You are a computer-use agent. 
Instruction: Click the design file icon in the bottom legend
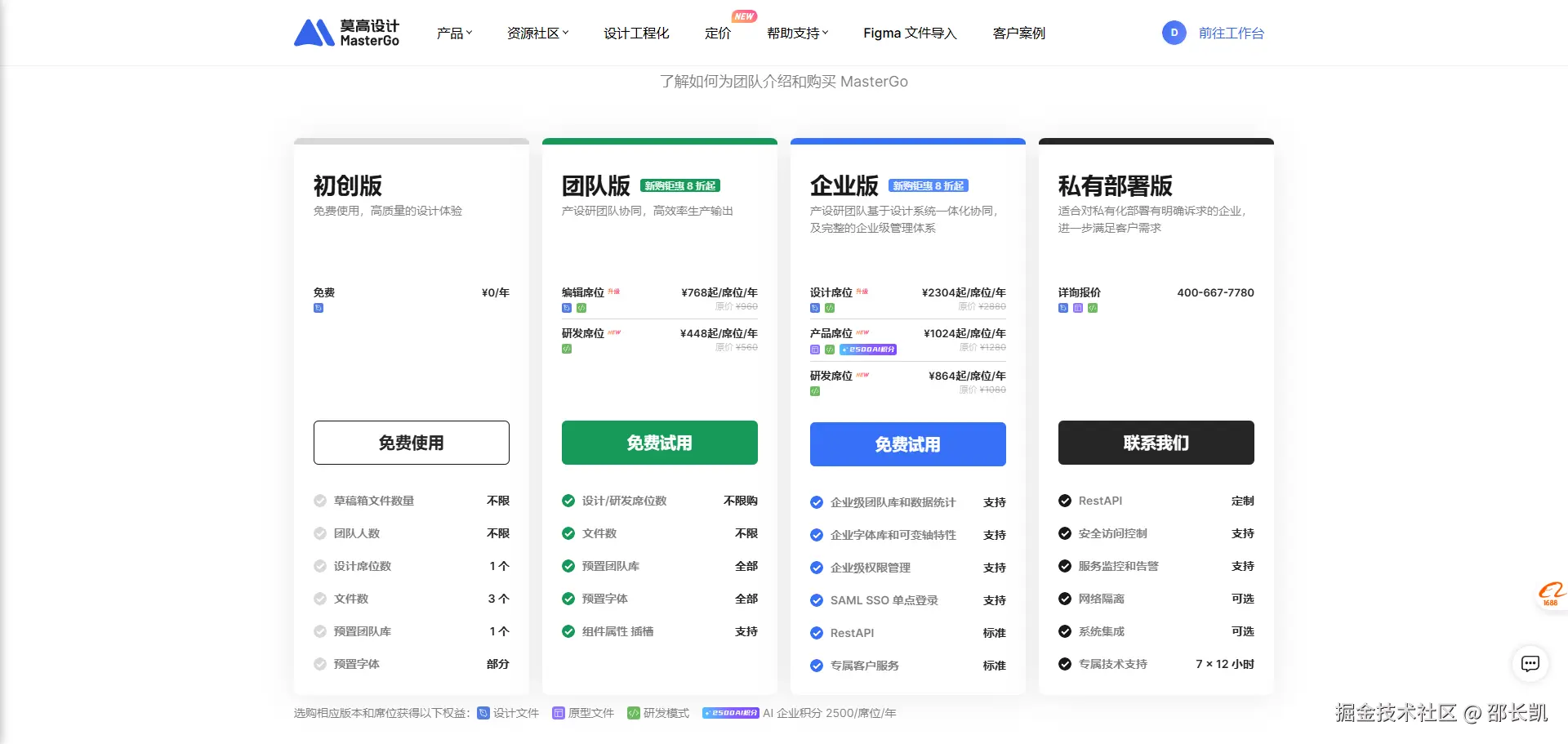point(483,713)
